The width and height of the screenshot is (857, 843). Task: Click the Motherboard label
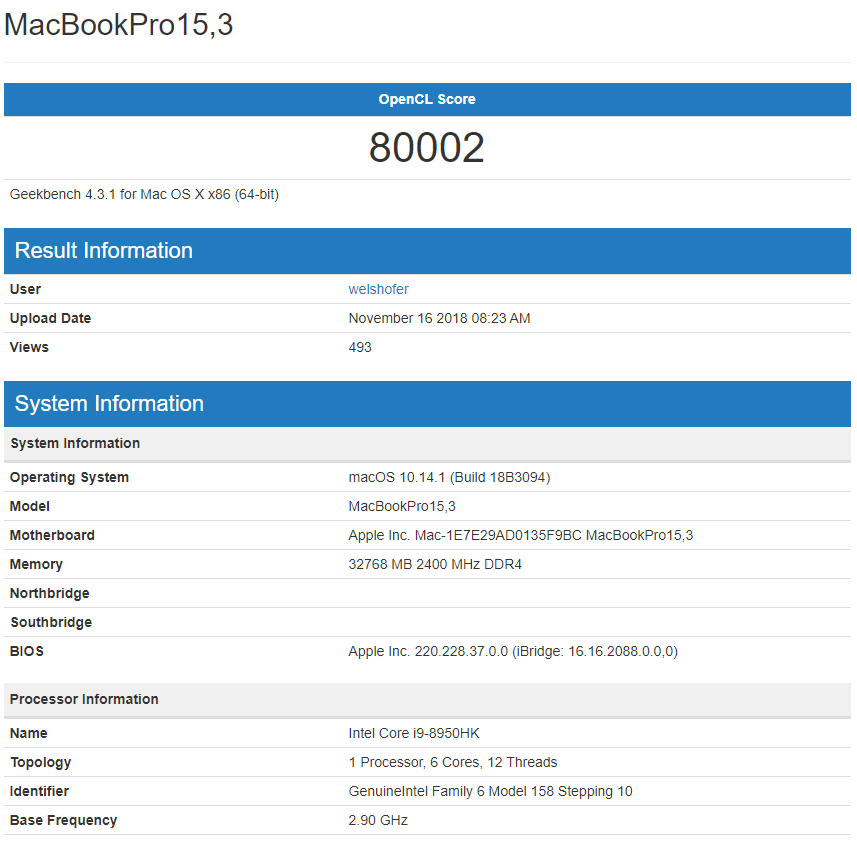[52, 535]
